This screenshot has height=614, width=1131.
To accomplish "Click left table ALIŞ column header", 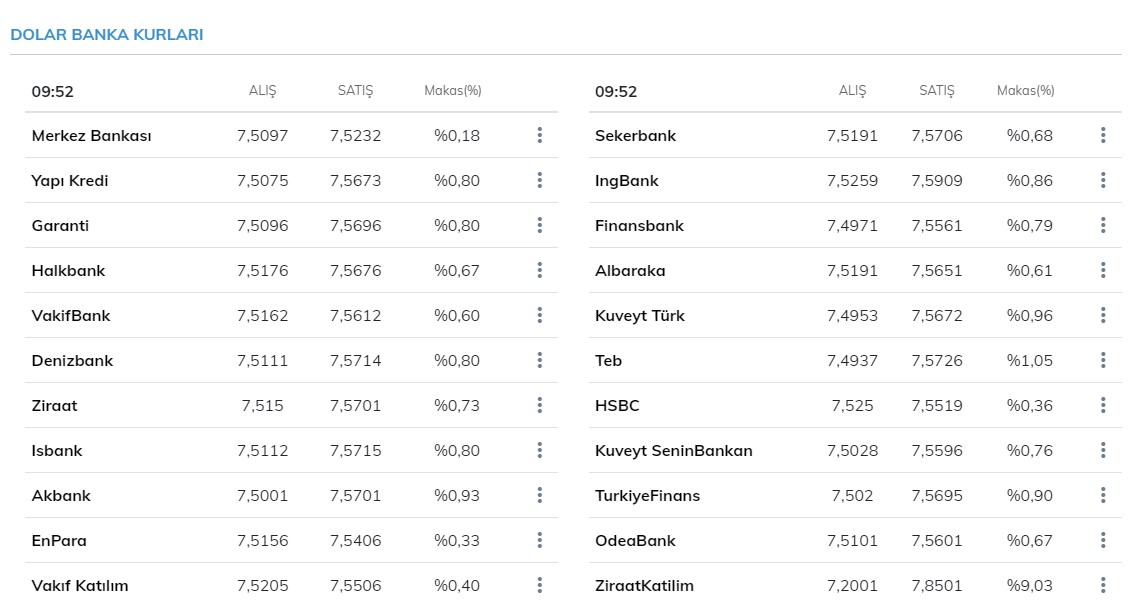I will point(262,90).
